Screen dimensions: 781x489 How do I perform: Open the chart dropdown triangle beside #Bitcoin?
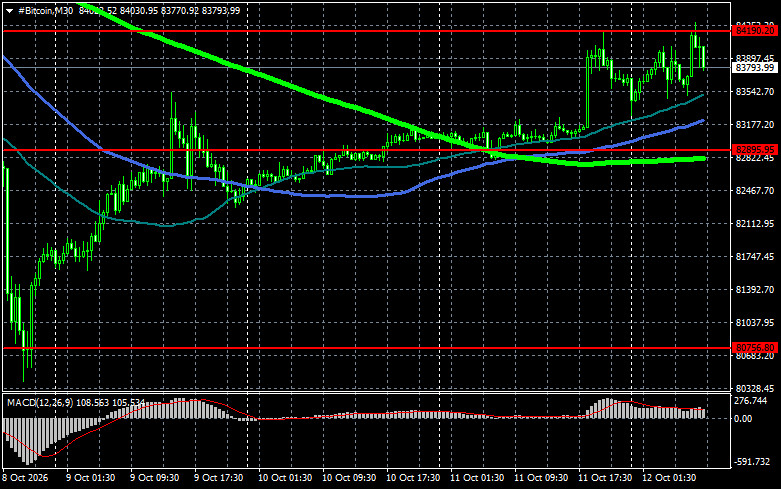click(9, 11)
